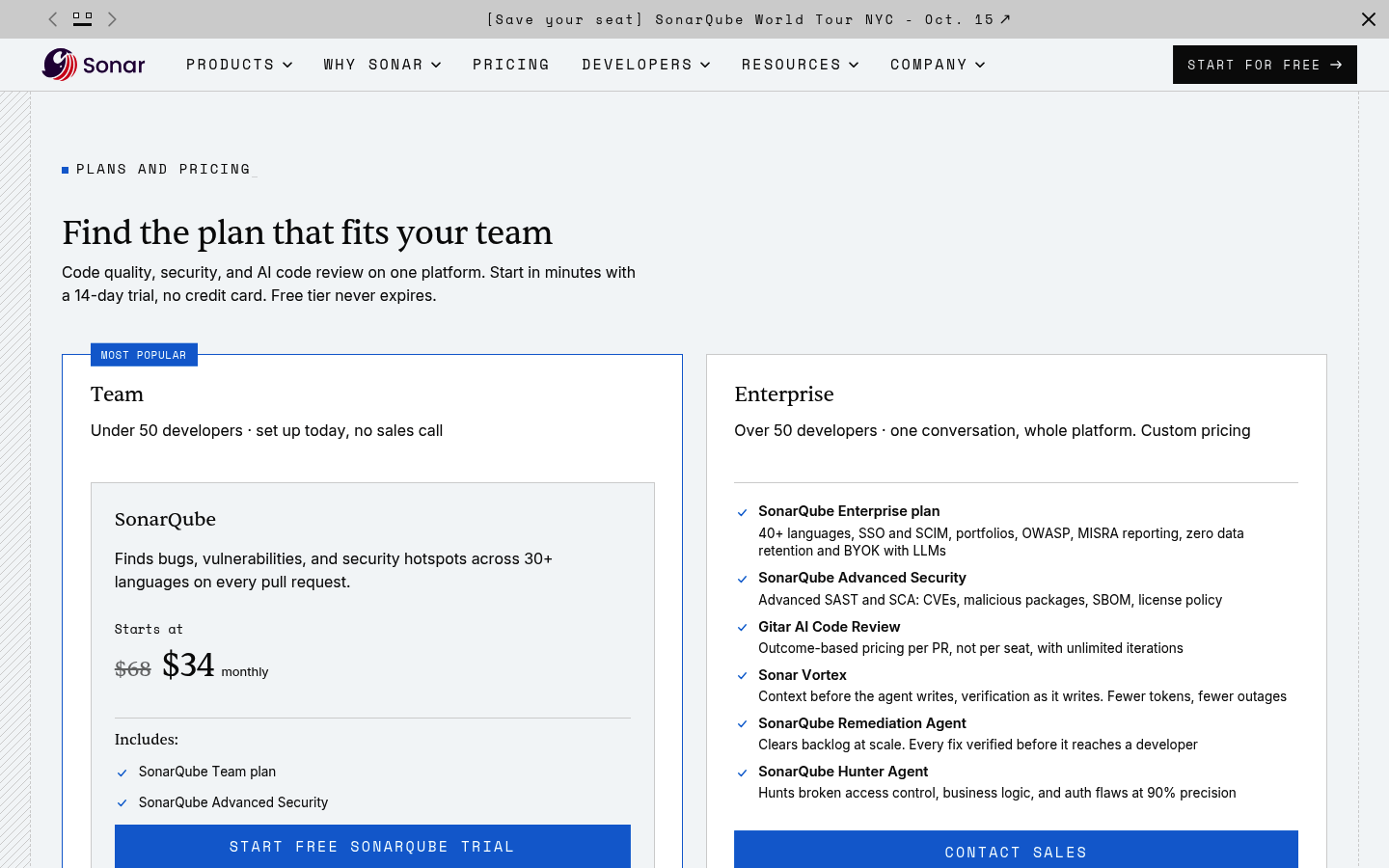Click Start Free SonarQube Trial button
Viewport: 1389px width, 868px height.
372,846
